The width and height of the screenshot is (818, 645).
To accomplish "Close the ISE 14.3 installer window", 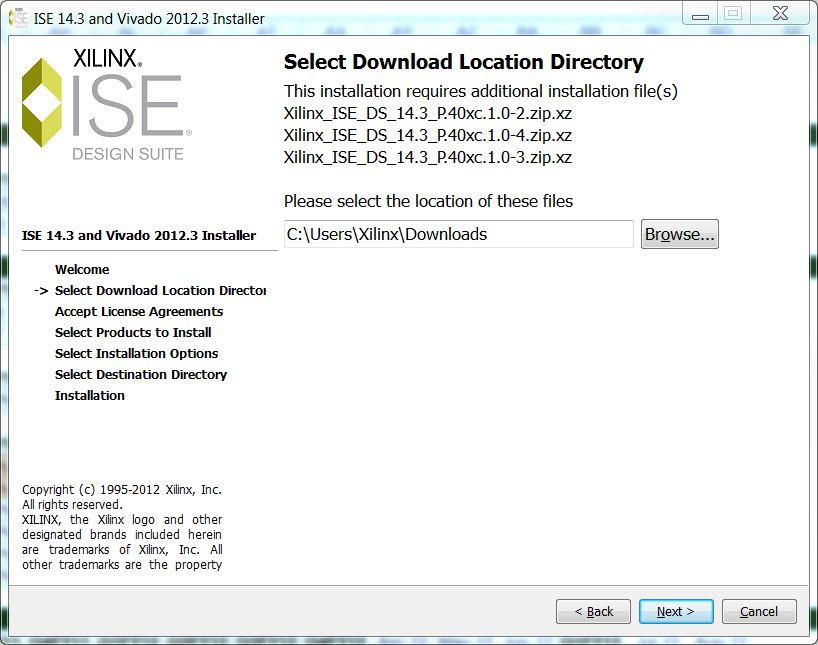I will [781, 13].
